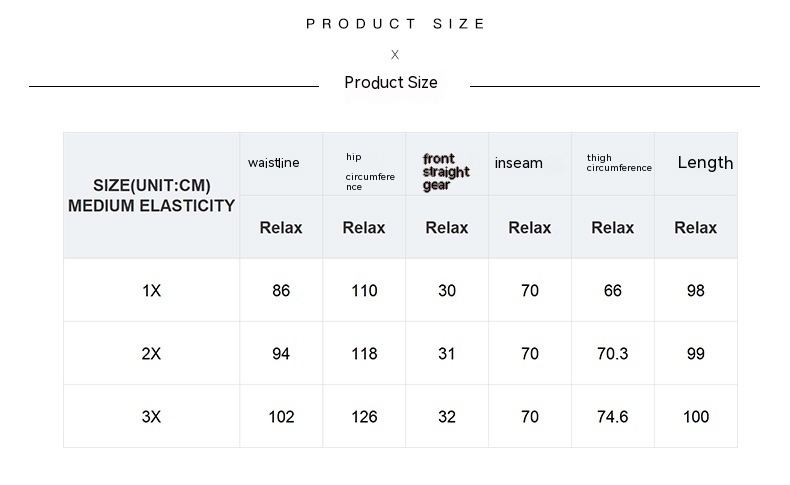Select the 'SIZE(UNIT:CM) MEDIUM ELASTICITY' header cell

pyautogui.click(x=151, y=196)
